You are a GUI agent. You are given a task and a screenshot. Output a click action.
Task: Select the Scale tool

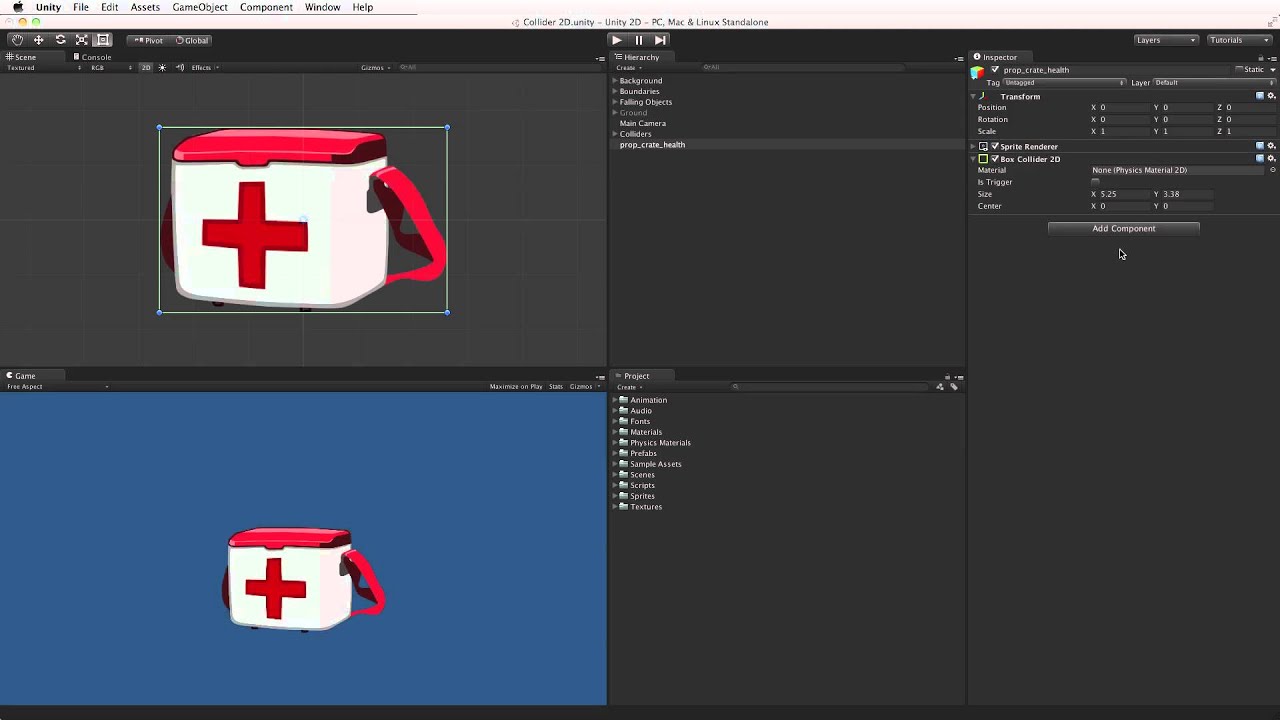pos(82,40)
